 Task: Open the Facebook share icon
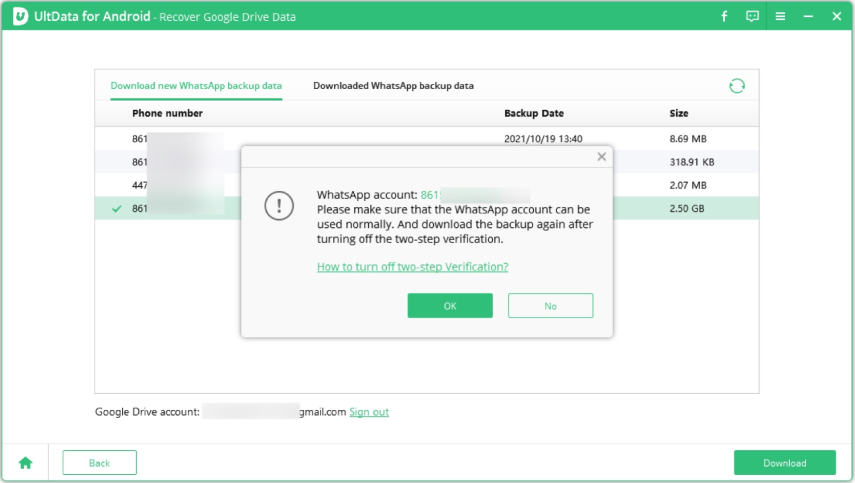tap(724, 16)
